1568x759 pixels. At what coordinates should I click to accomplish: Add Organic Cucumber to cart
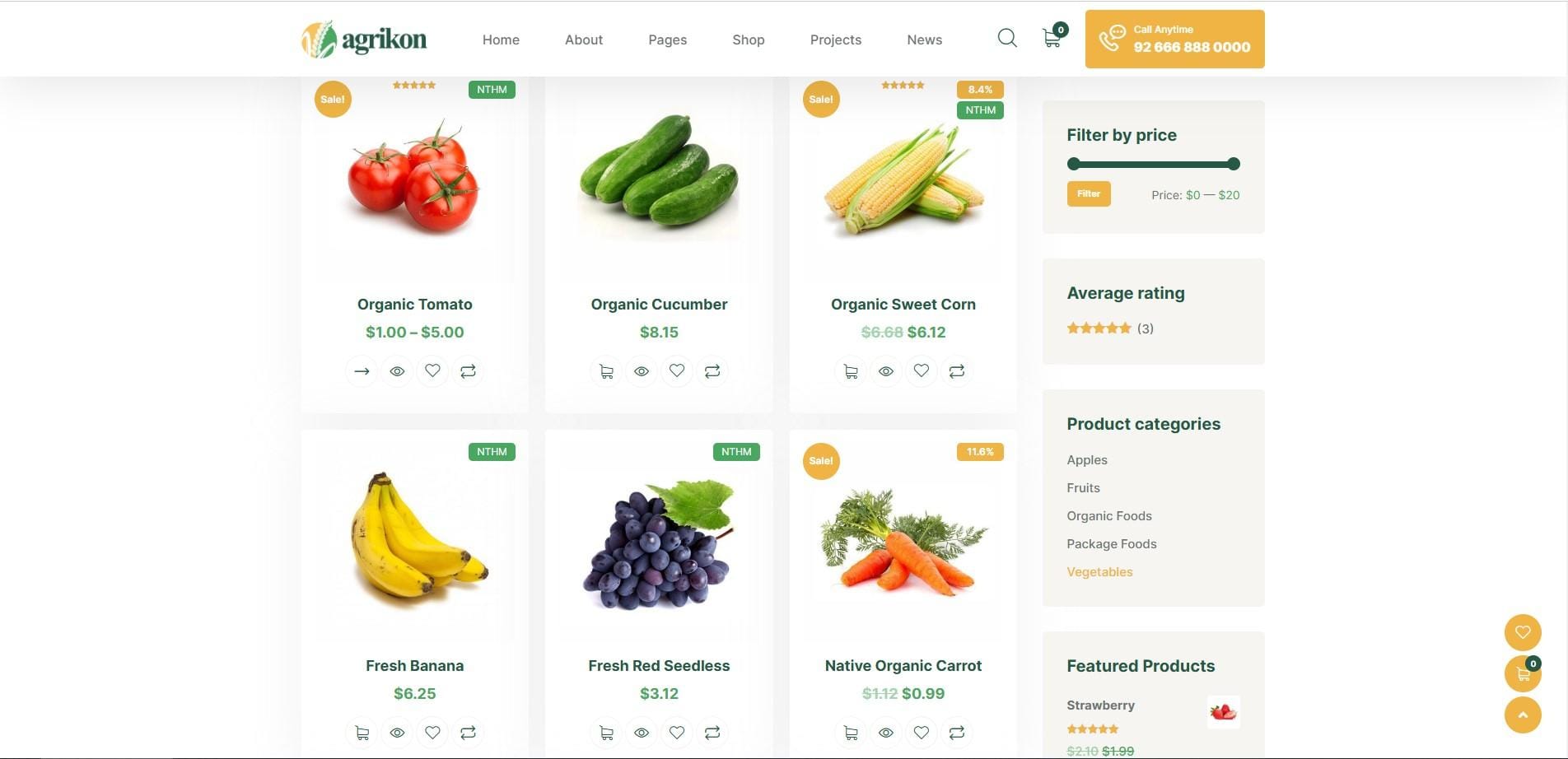coord(606,371)
